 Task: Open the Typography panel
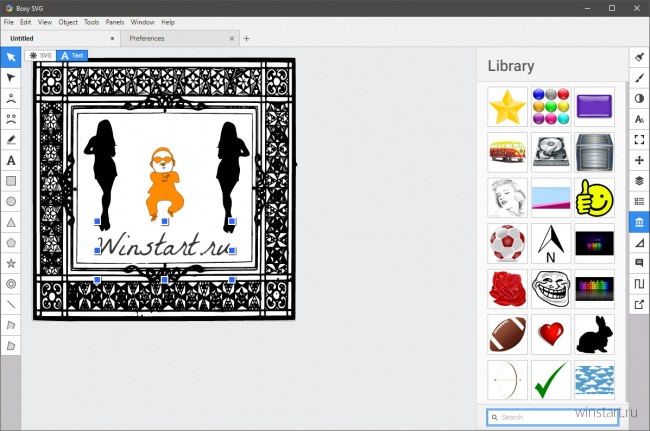coord(639,119)
